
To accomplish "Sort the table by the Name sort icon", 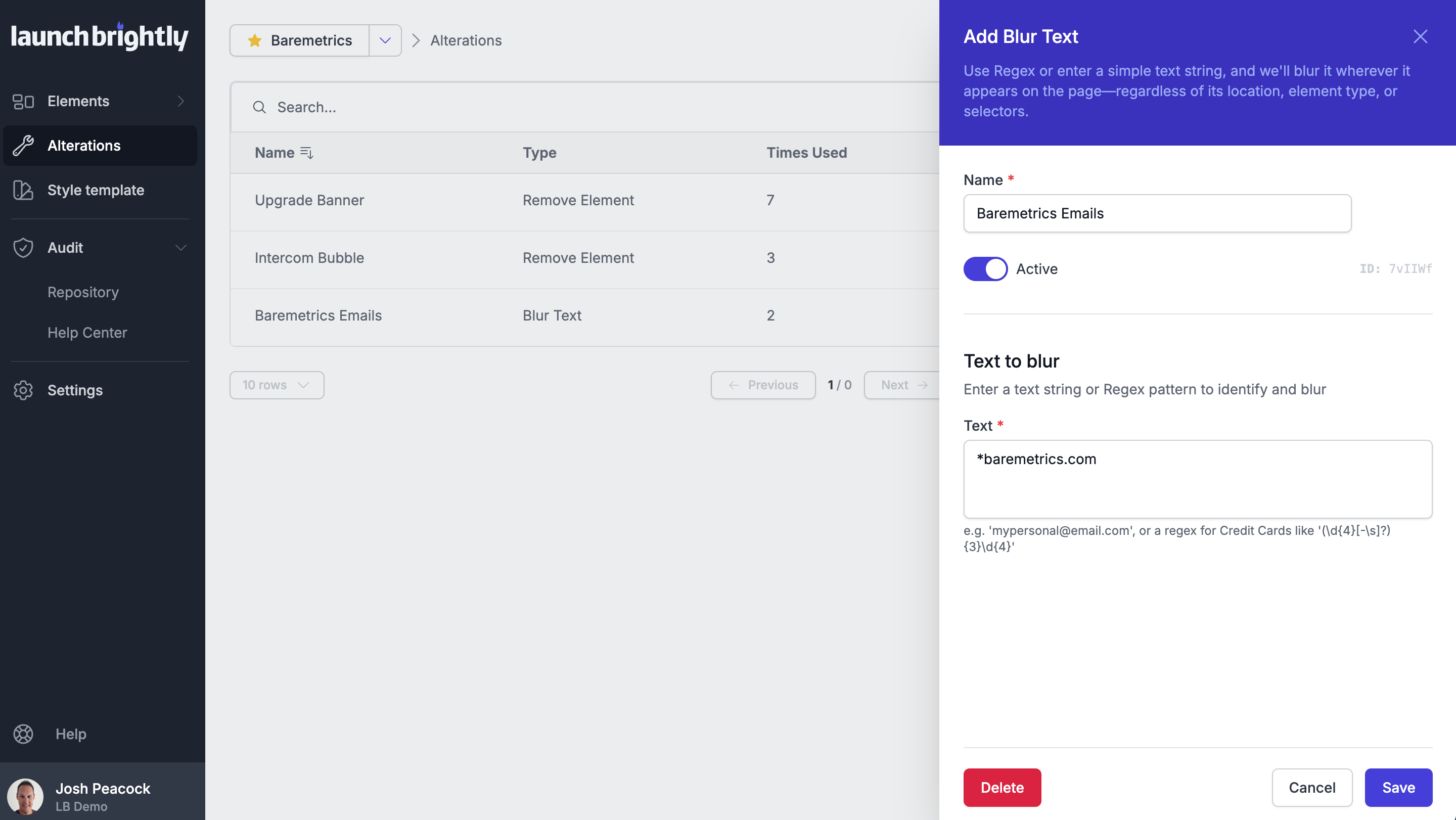I will click(307, 153).
